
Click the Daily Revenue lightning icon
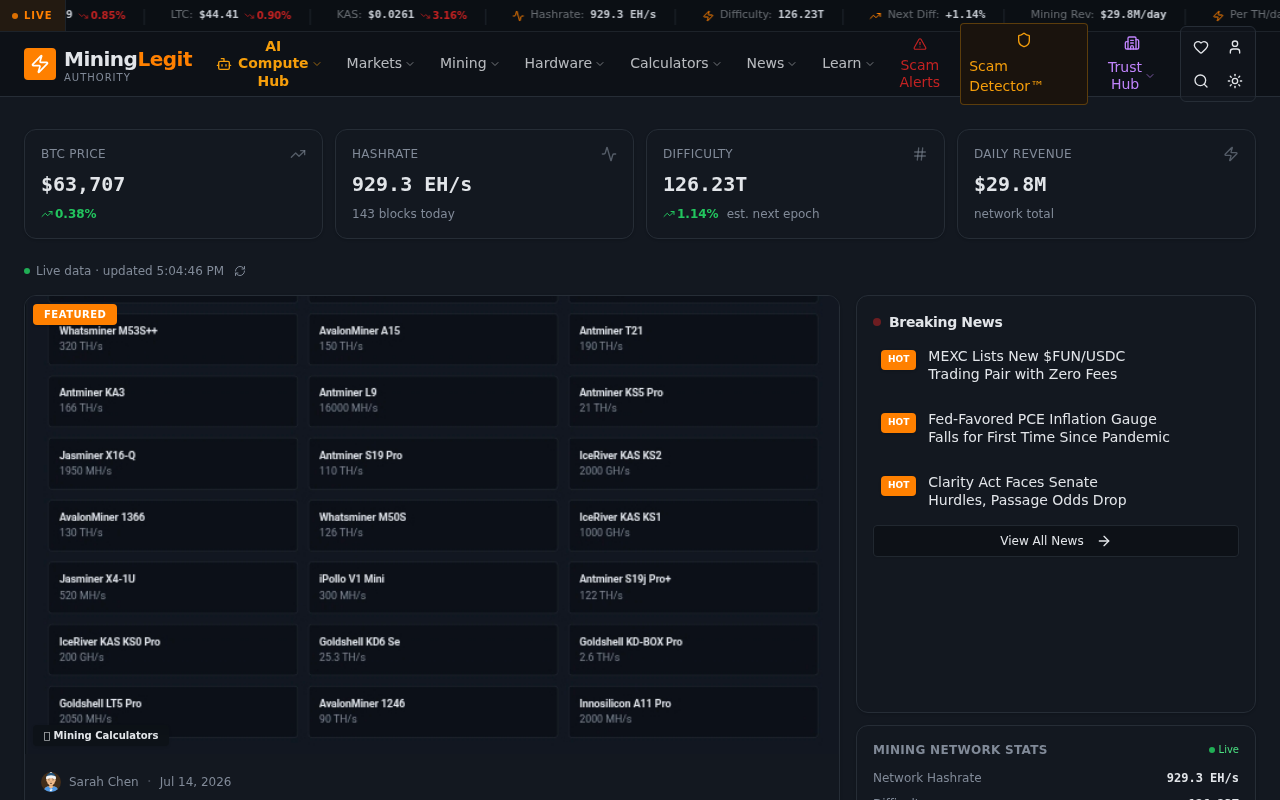tap(1231, 154)
